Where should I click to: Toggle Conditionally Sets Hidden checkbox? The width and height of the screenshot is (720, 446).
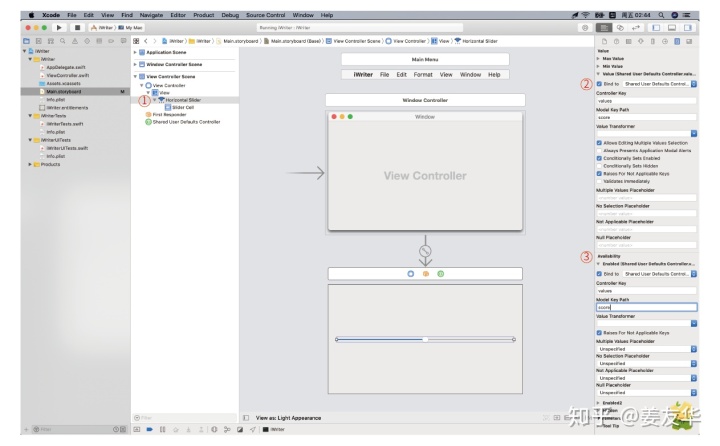(x=599, y=166)
